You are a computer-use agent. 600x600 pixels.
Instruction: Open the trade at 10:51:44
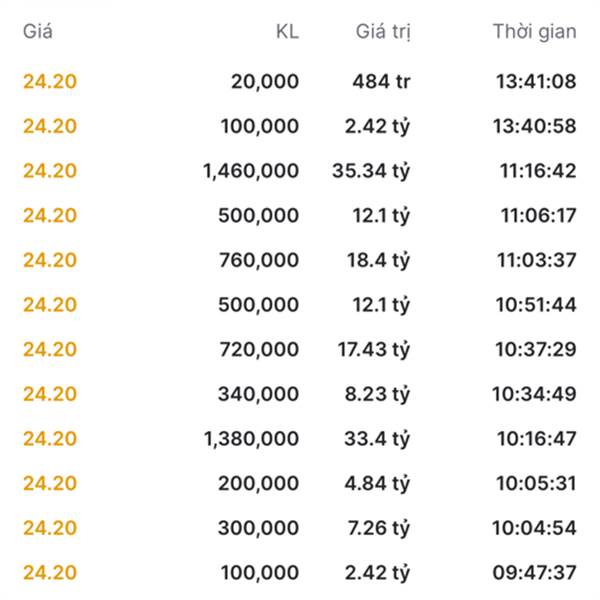300,305
